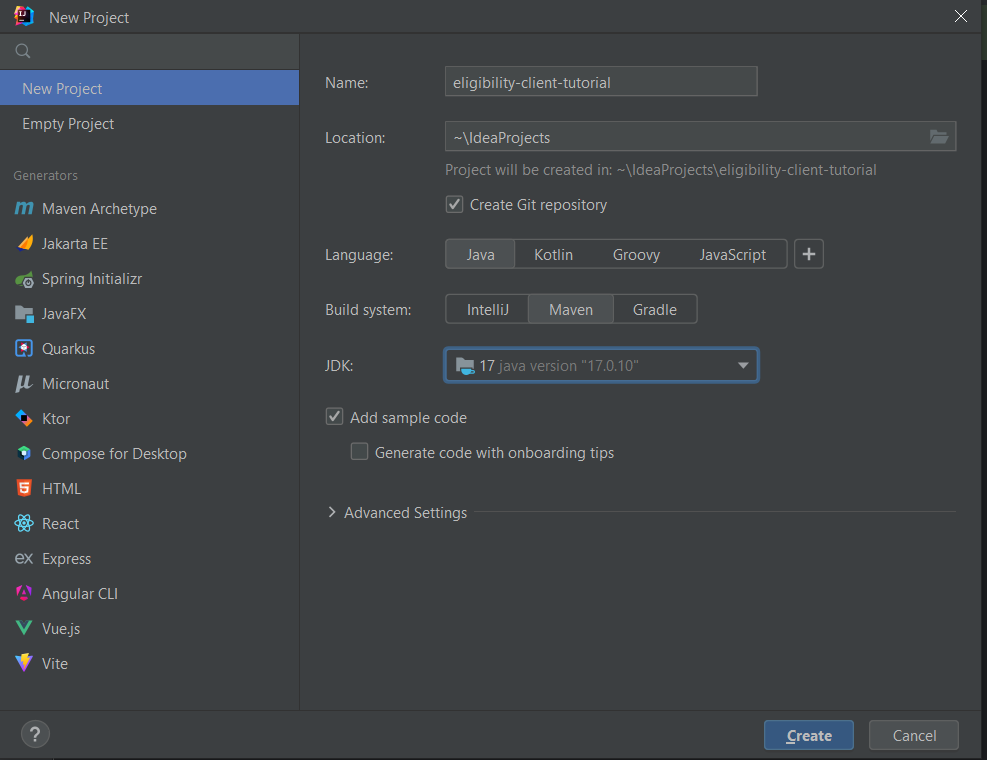Click the project Name text field
Screen dimensions: 987x760
pyautogui.click(x=600, y=82)
